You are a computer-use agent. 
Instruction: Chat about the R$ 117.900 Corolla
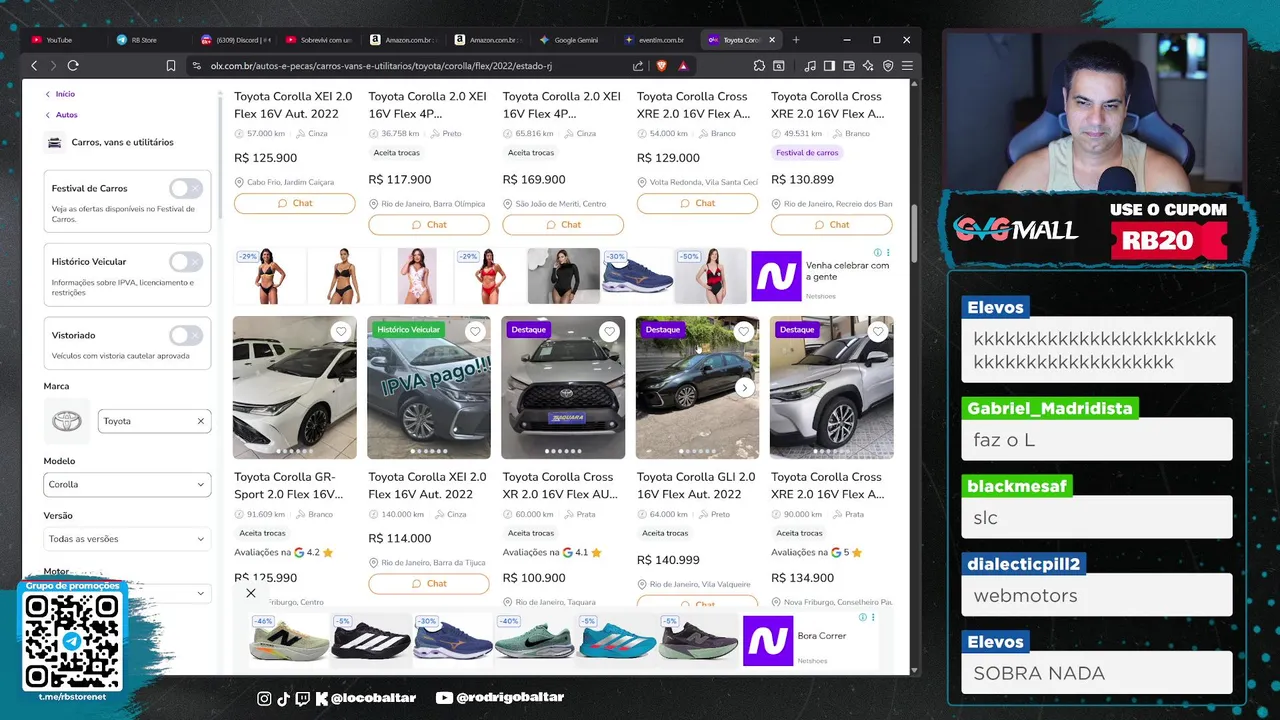pos(429,225)
